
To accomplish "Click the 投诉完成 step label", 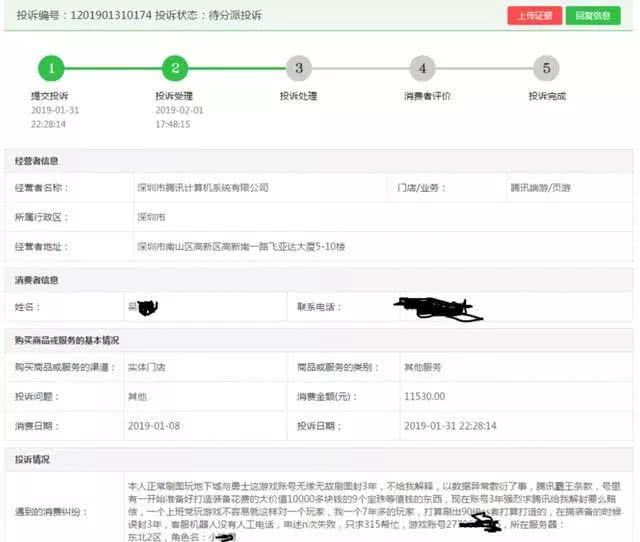I will point(547,96).
